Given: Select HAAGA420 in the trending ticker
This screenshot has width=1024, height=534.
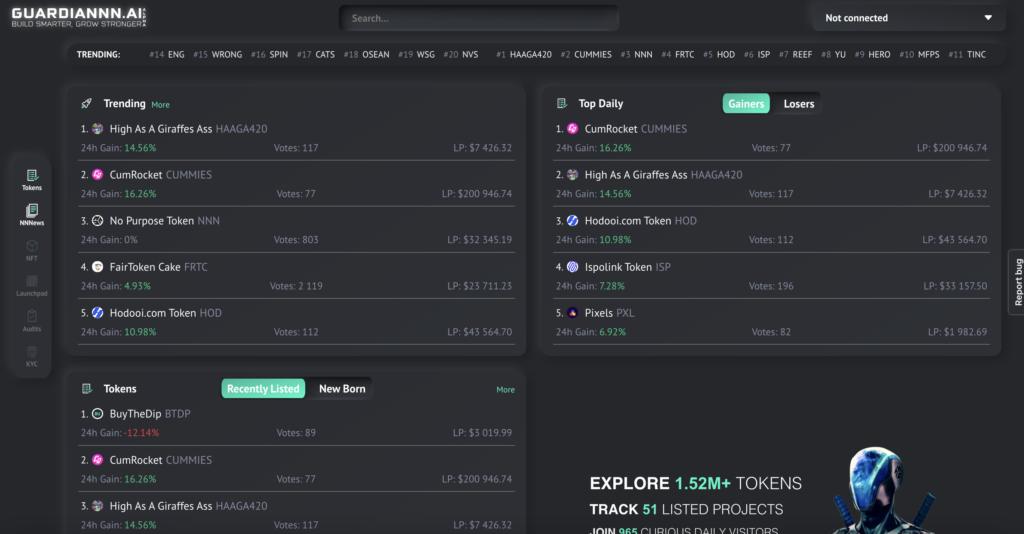Looking at the screenshot, I should pyautogui.click(x=523, y=55).
